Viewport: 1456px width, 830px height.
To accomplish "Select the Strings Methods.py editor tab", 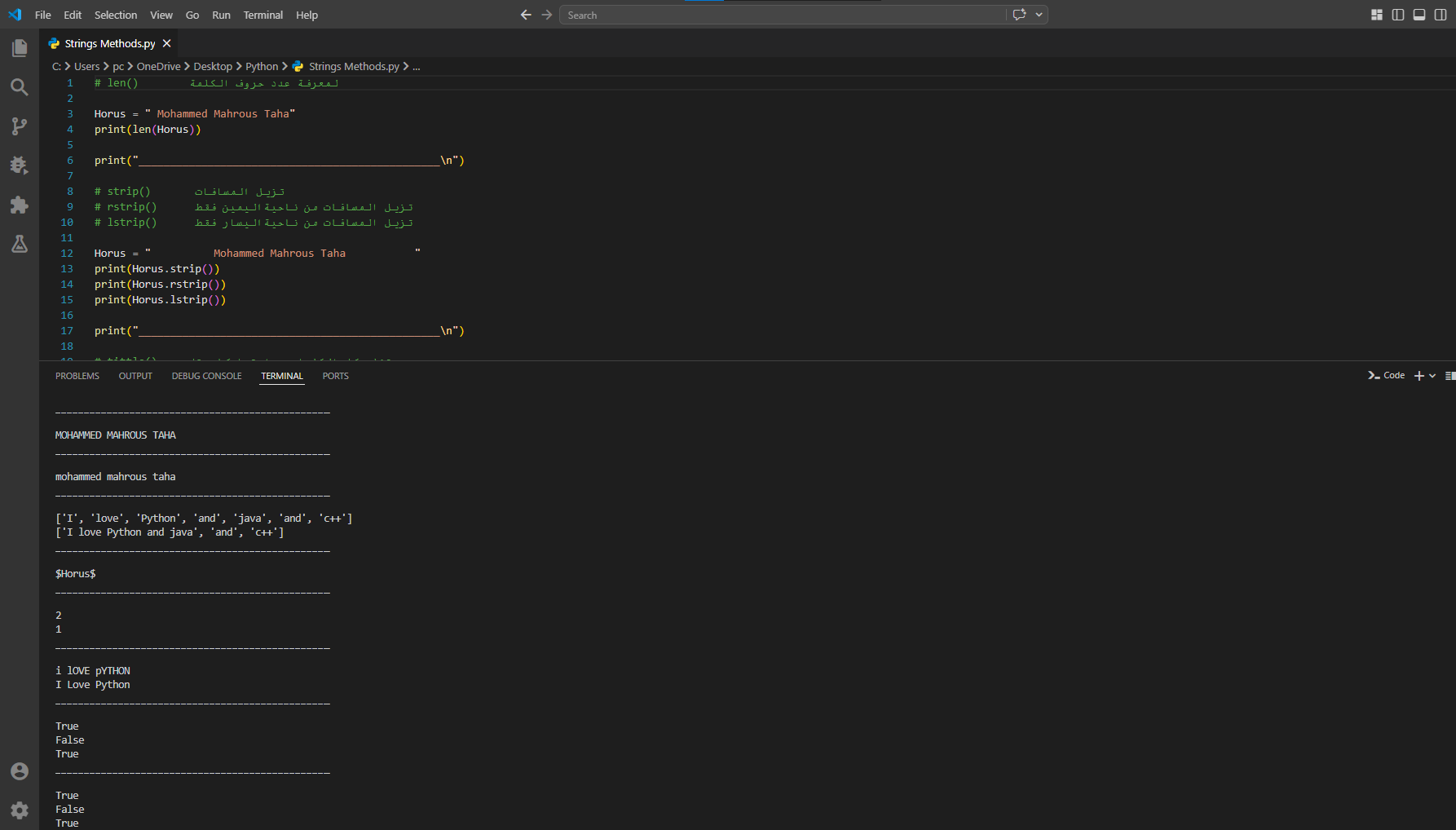I will pyautogui.click(x=109, y=43).
